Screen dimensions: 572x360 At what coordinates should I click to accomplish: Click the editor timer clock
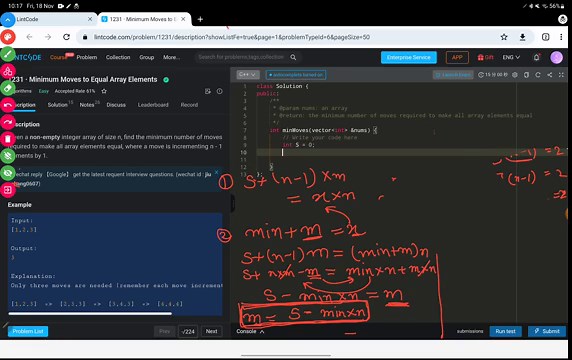point(492,75)
